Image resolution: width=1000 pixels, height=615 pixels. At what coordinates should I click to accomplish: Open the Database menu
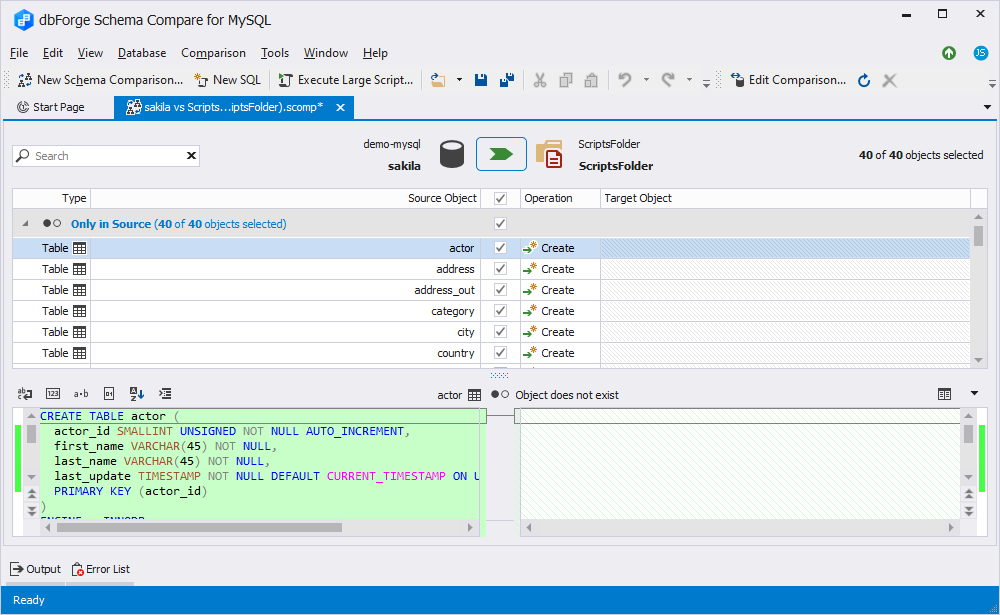(x=142, y=53)
